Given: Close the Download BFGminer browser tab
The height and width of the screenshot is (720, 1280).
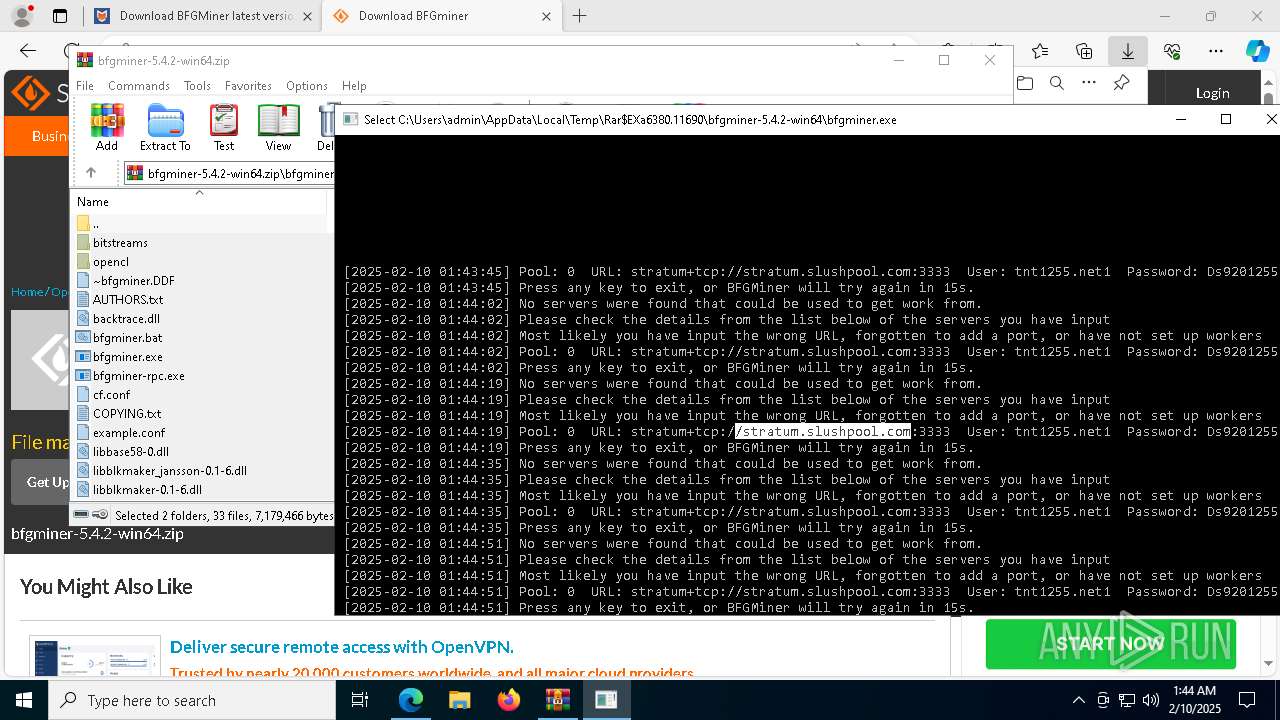Looking at the screenshot, I should tap(546, 16).
